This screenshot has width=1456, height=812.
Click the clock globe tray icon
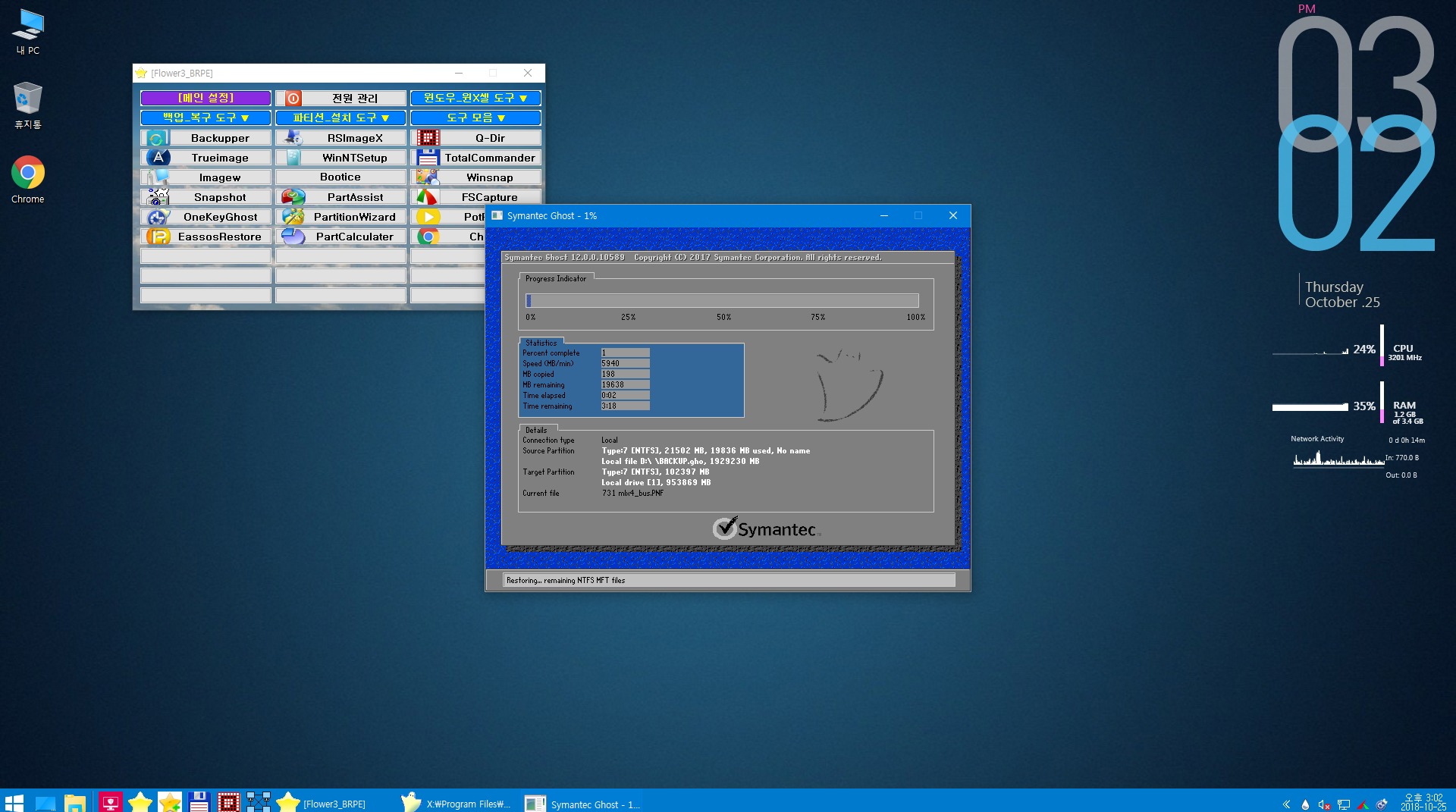(x=1382, y=804)
